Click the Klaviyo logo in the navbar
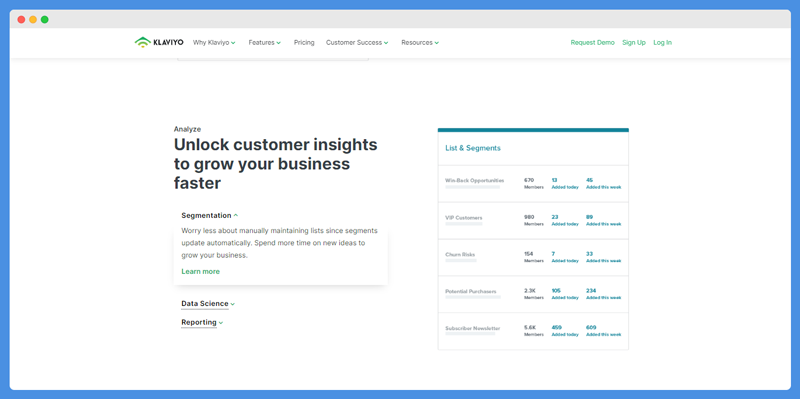The width and height of the screenshot is (800, 399). (159, 42)
